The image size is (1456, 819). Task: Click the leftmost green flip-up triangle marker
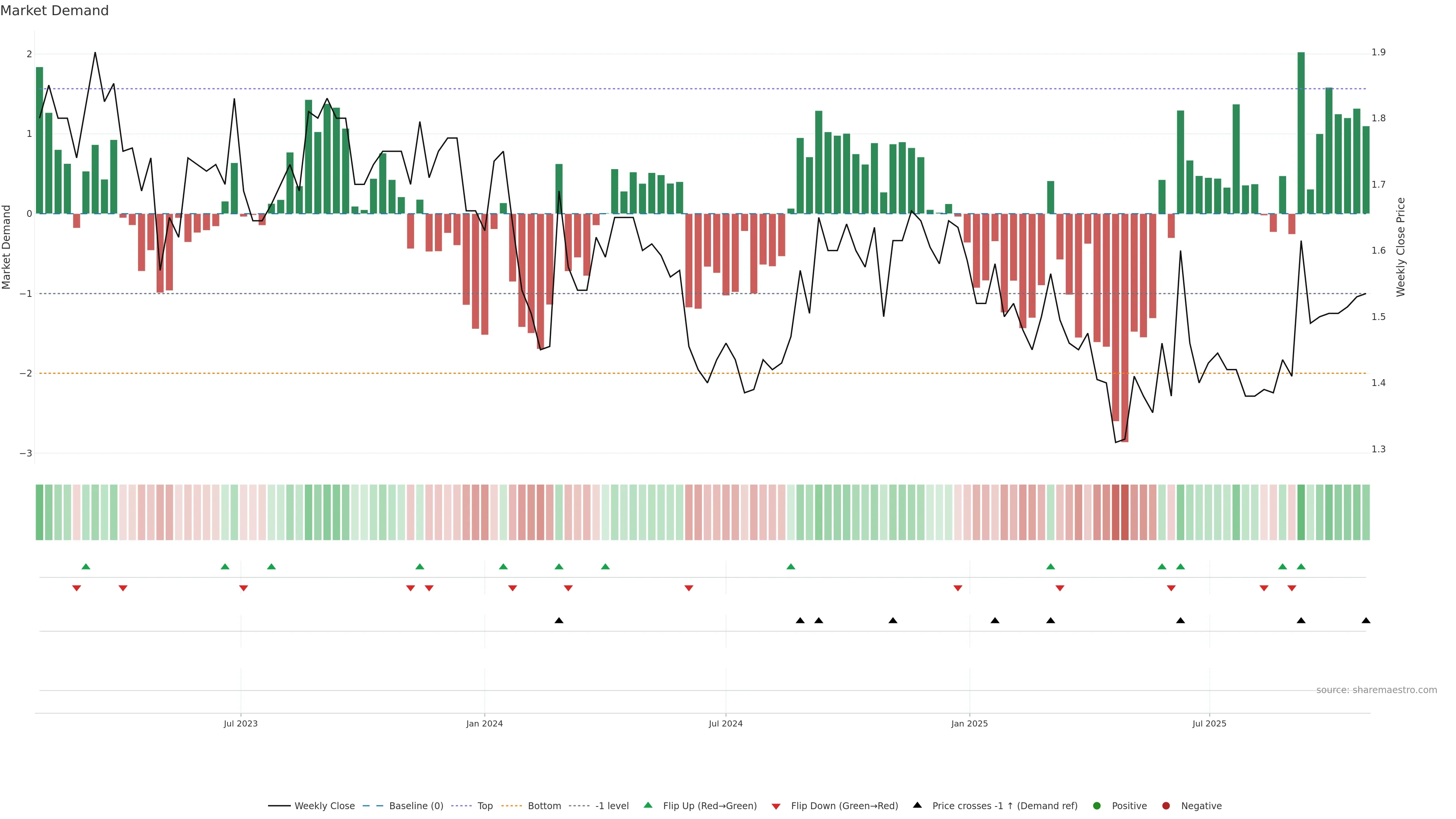click(x=86, y=566)
